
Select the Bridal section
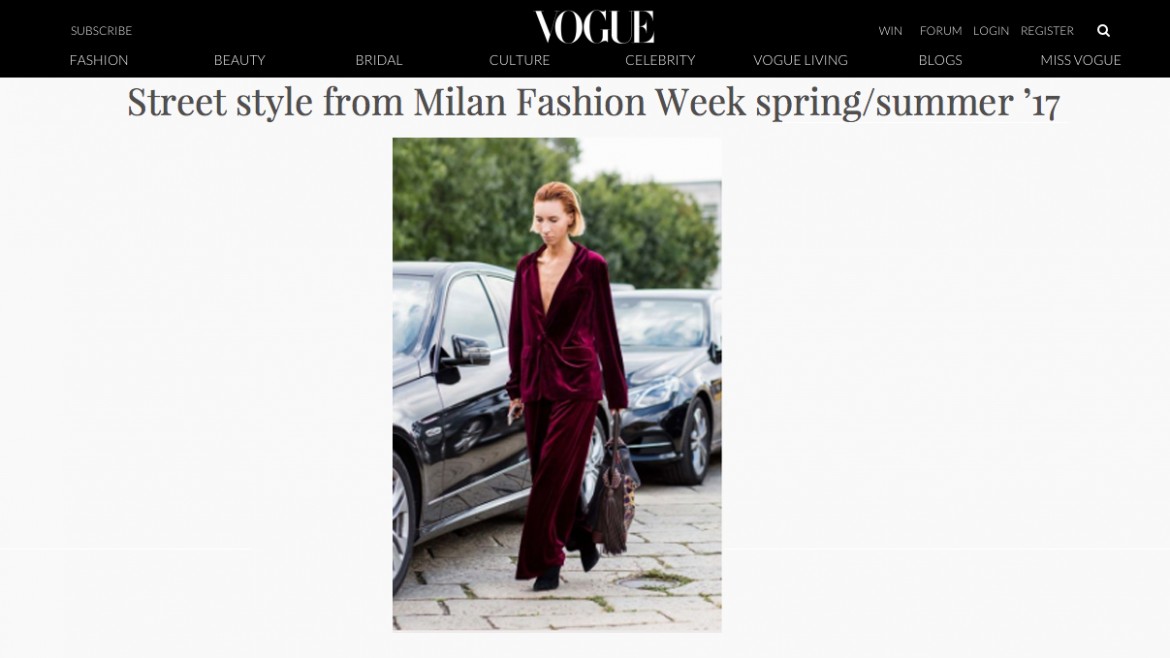[x=379, y=60]
